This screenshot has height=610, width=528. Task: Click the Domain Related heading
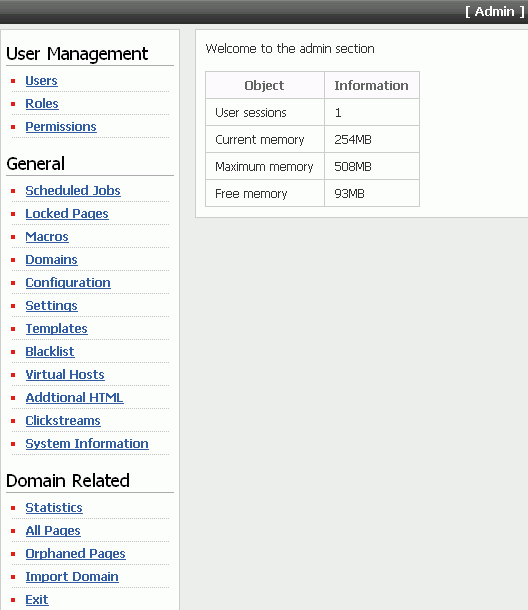(x=68, y=481)
